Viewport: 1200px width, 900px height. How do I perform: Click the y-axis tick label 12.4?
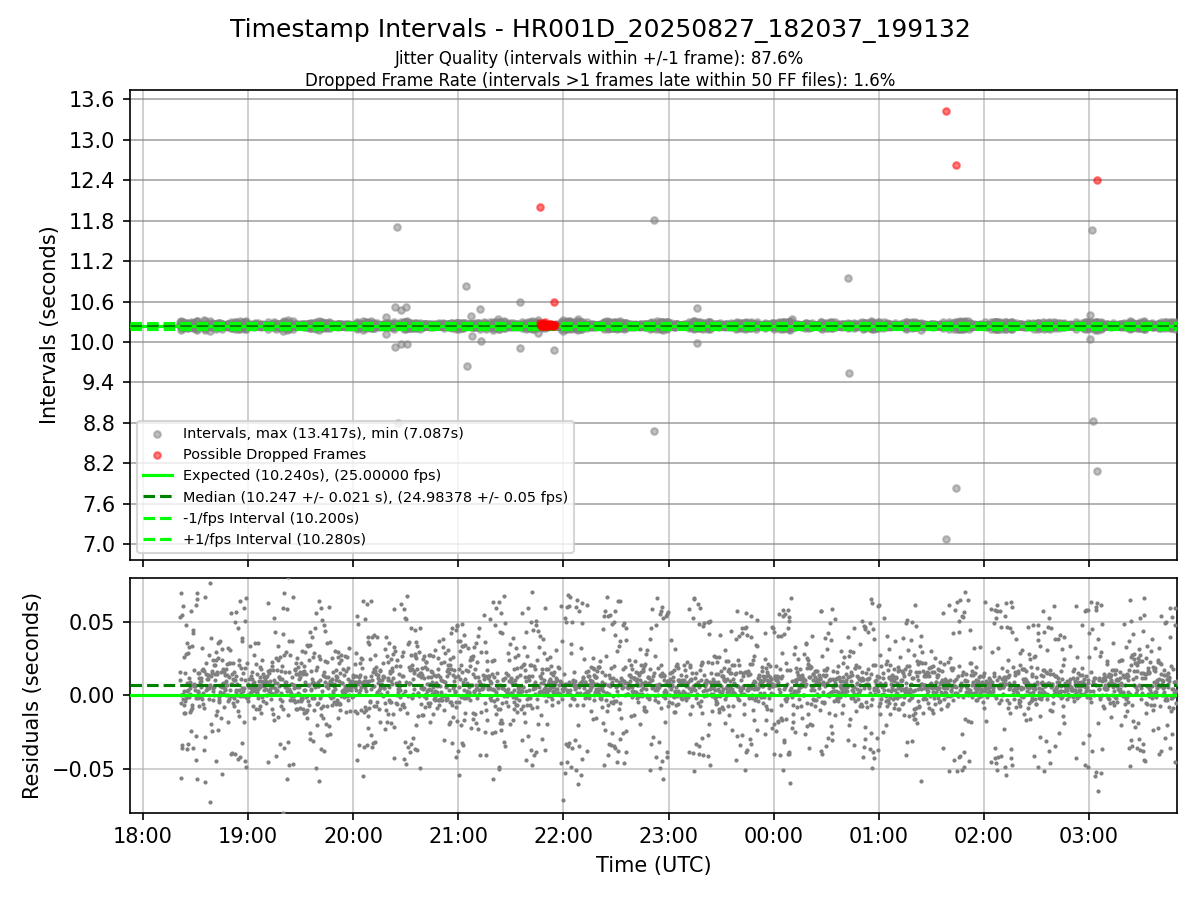(x=94, y=180)
